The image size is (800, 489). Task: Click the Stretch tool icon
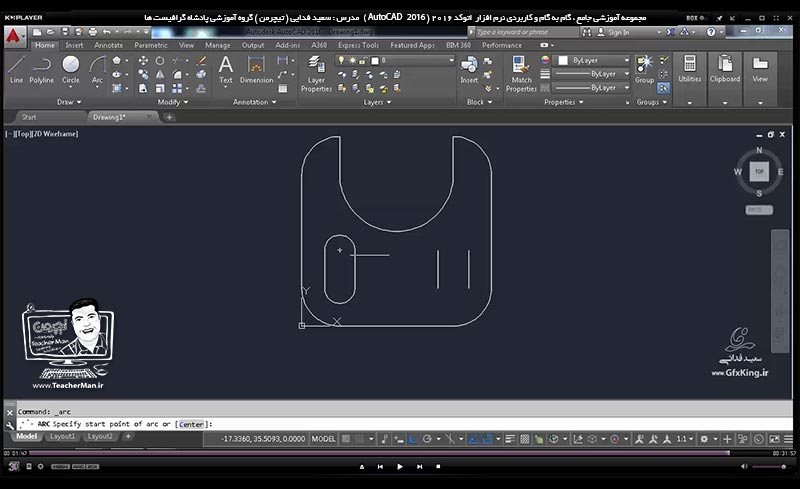[x=143, y=88]
